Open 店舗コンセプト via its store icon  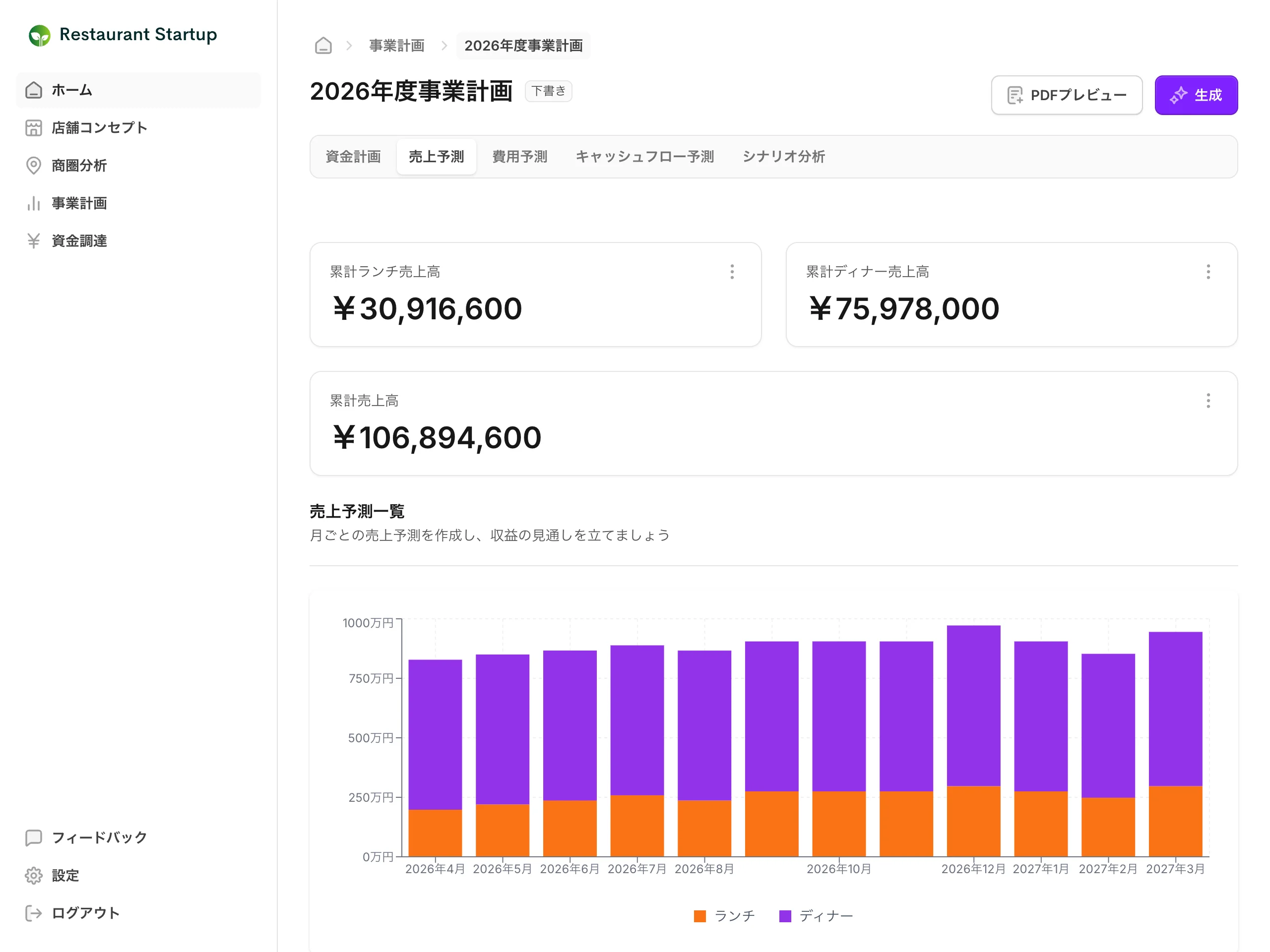(34, 128)
